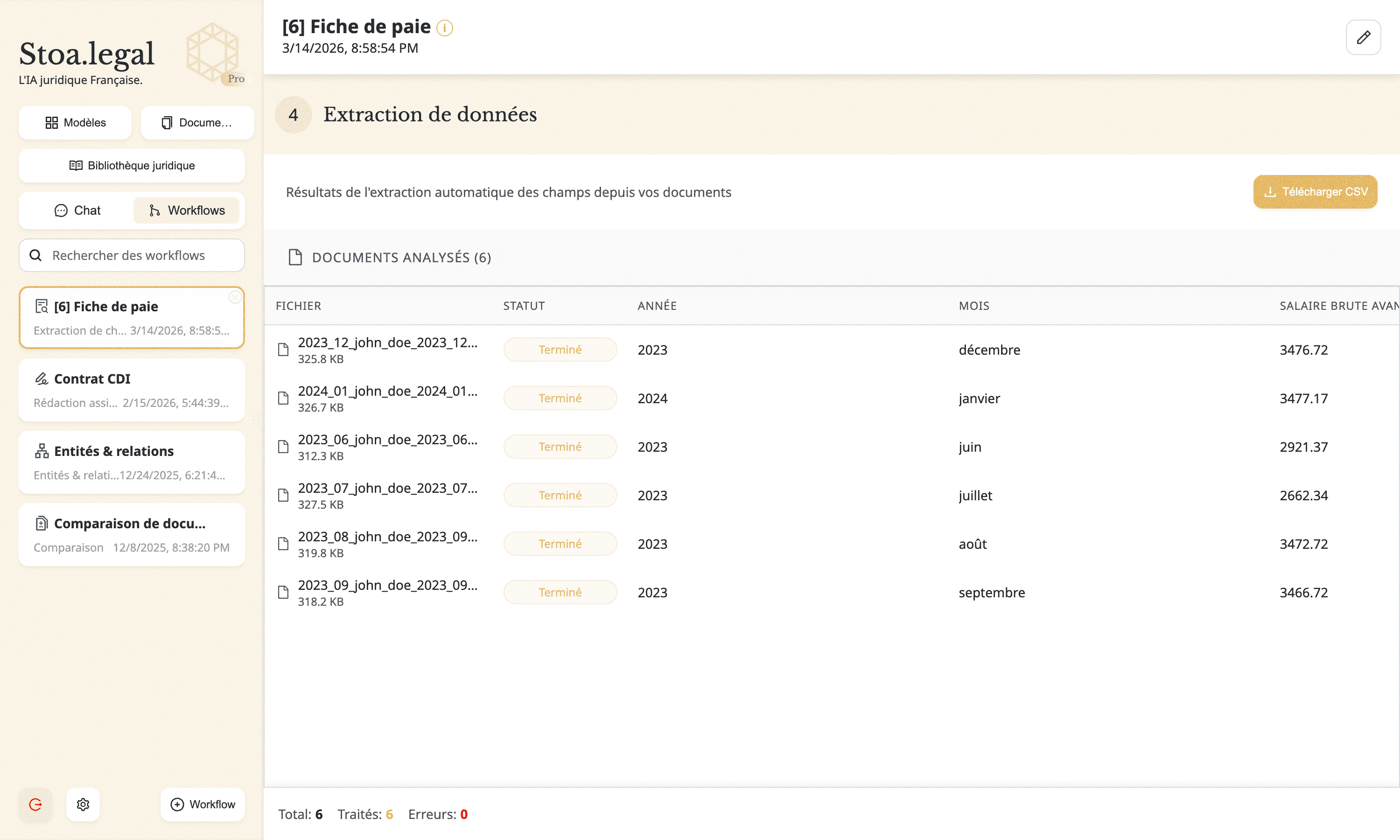1400x840 pixels.
Task: Create a new Workflow with plus button
Action: [x=203, y=805]
